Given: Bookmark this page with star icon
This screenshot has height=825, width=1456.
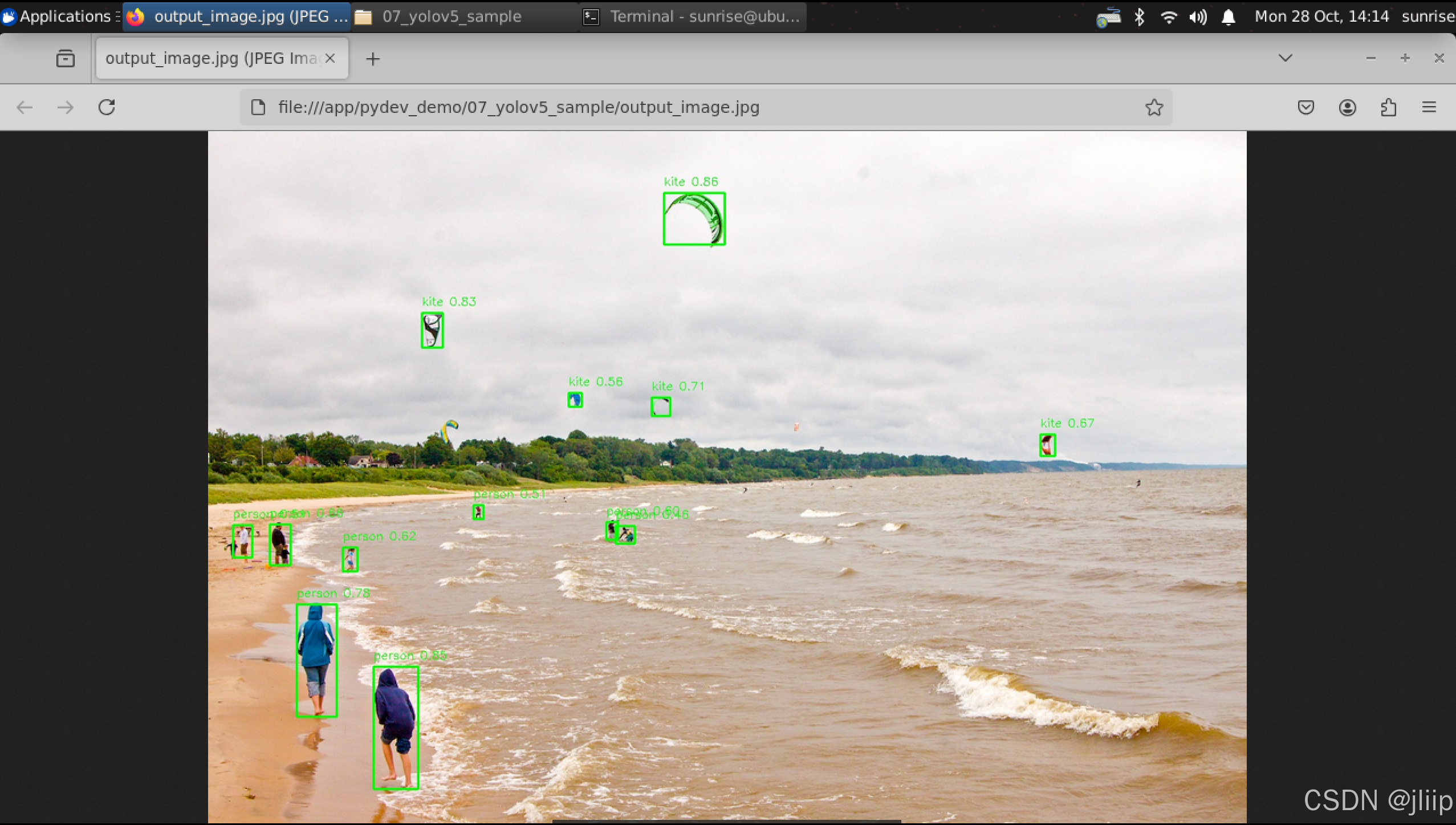Looking at the screenshot, I should pos(1154,107).
